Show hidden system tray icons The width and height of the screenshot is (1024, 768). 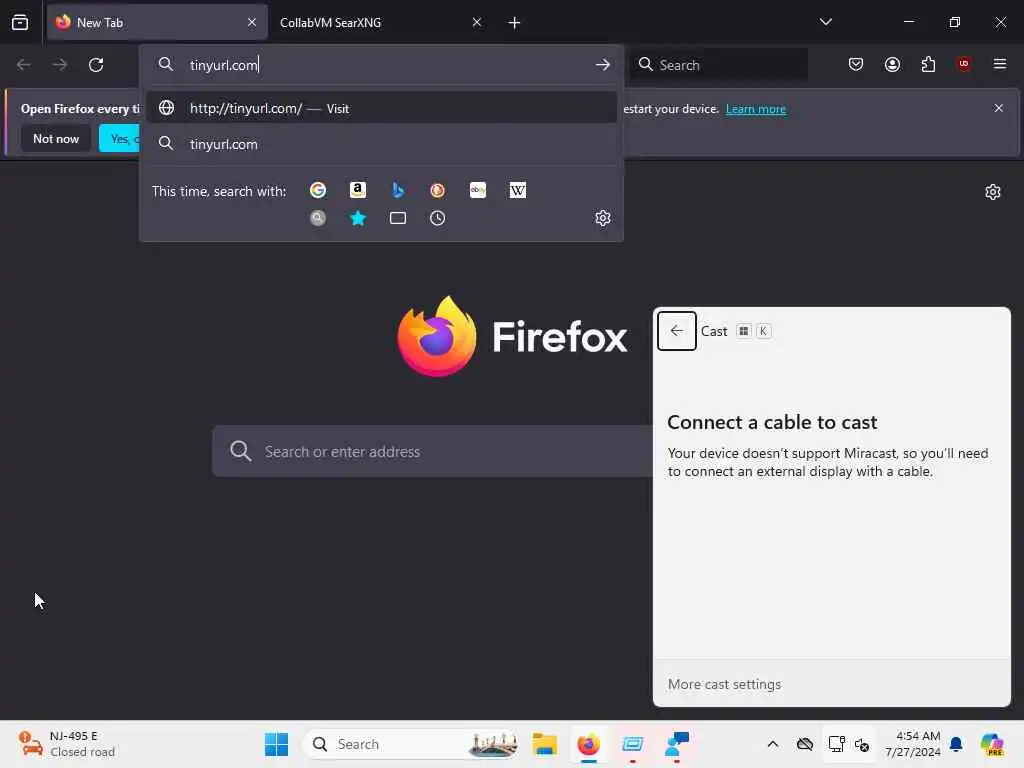[773, 744]
